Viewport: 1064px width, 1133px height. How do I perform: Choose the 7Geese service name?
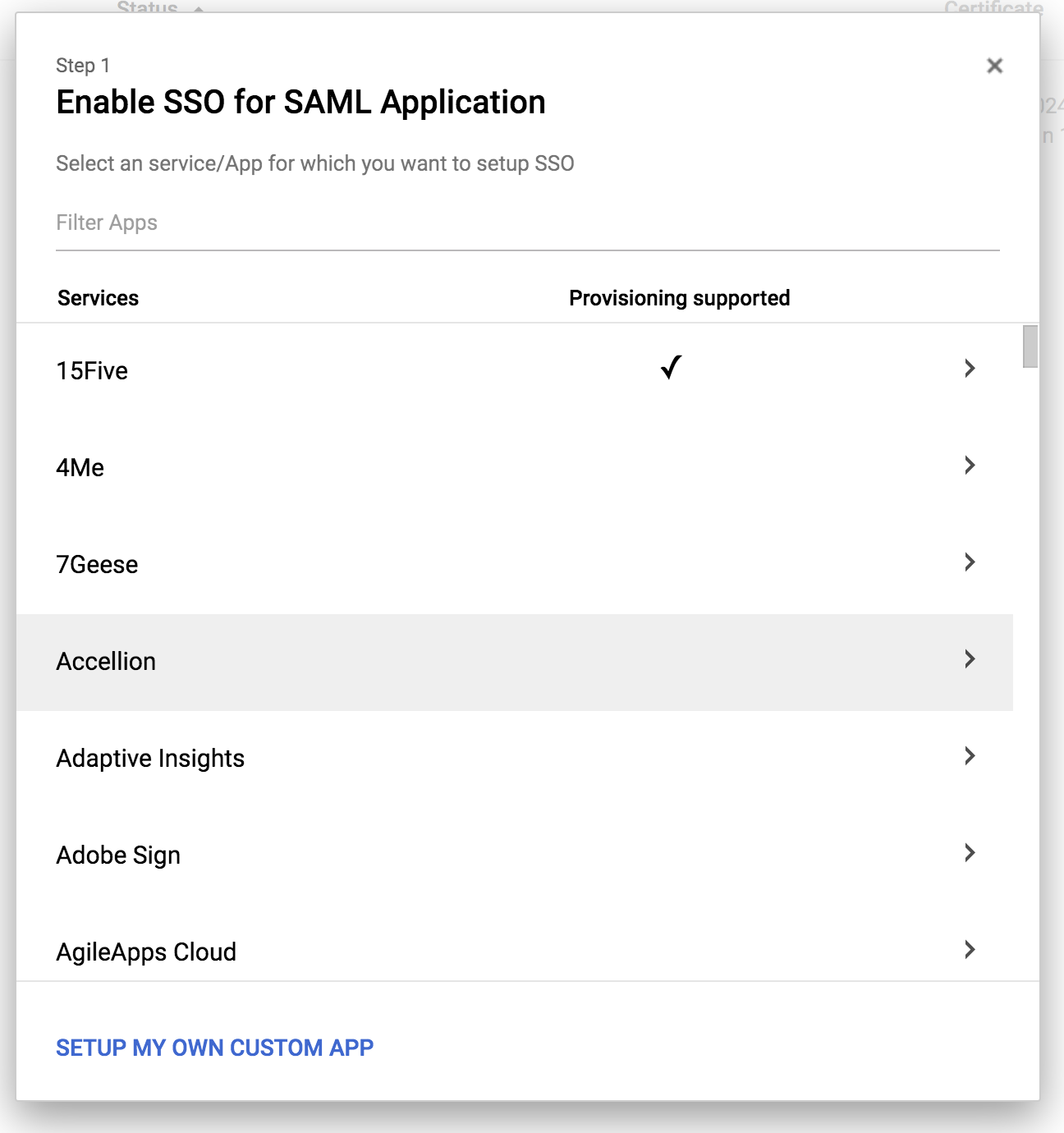tap(97, 565)
